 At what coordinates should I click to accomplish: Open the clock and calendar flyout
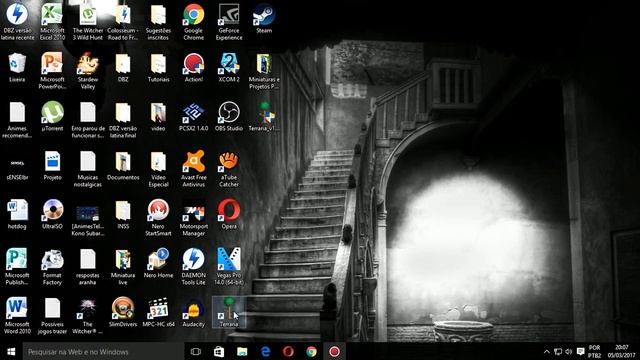pos(621,351)
